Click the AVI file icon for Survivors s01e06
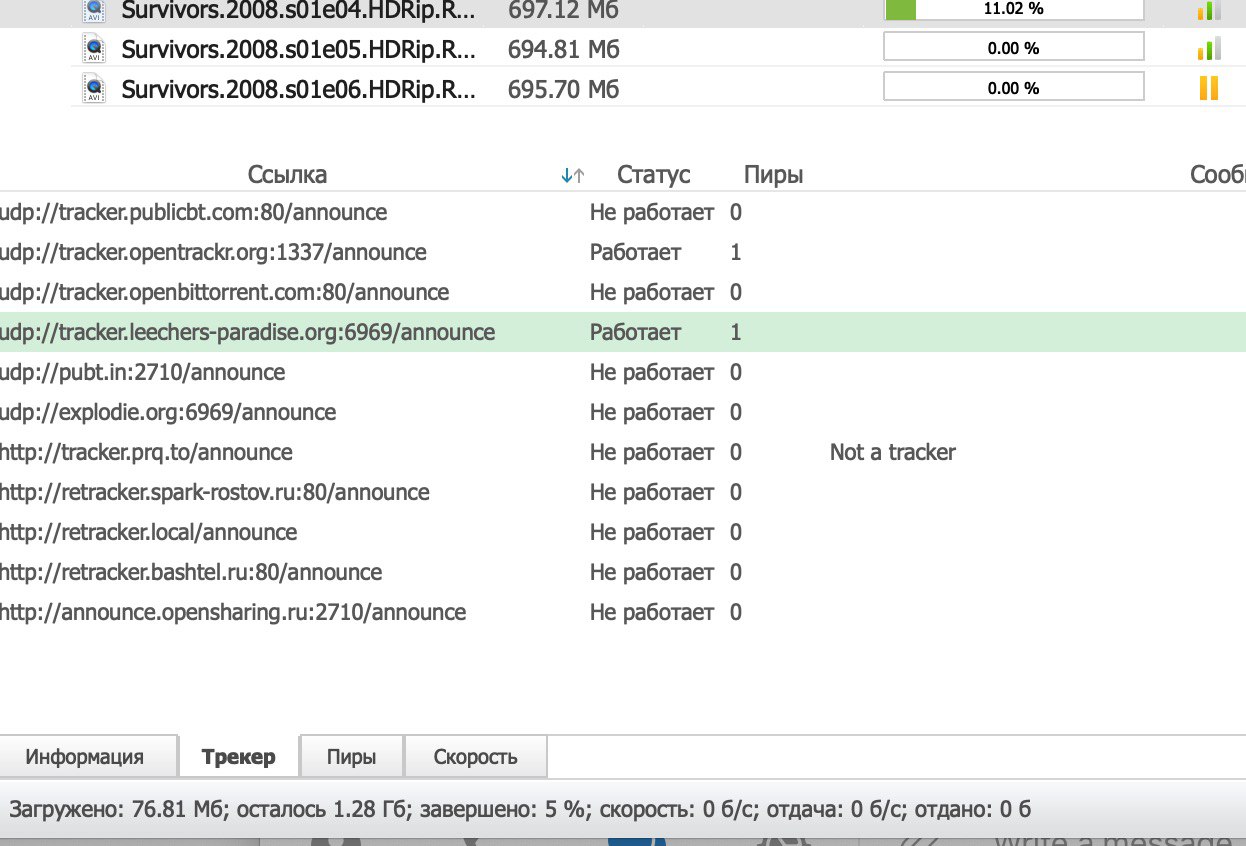Viewport: 1246px width, 846px height. 93,88
